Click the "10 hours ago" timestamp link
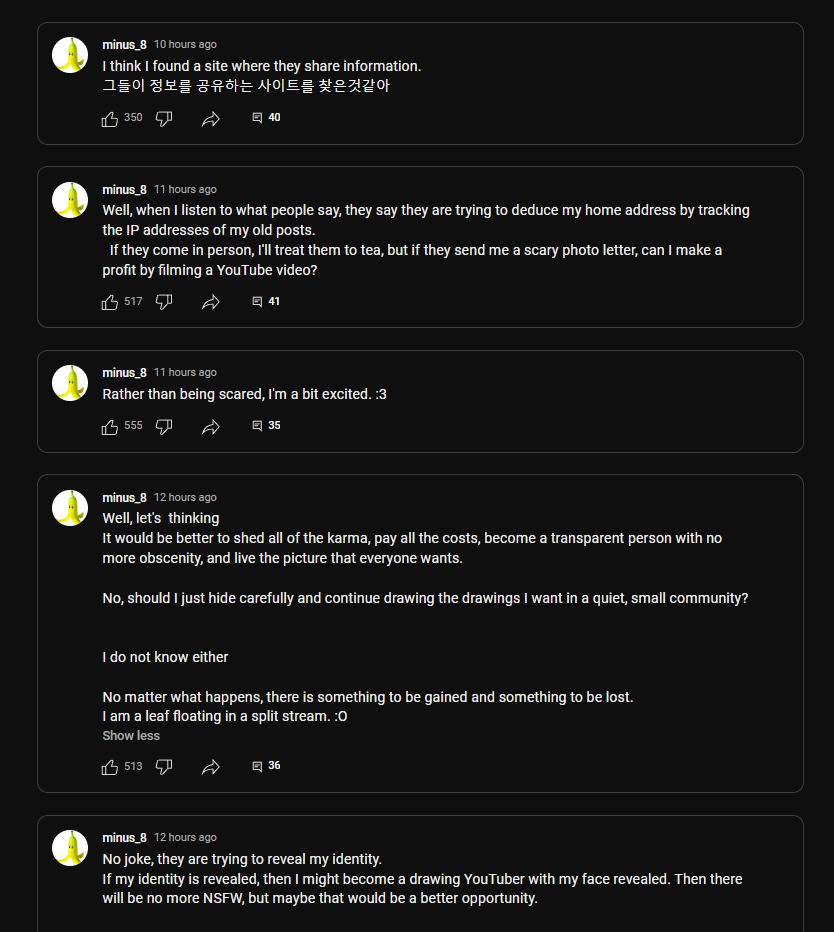Viewport: 834px width, 932px height. (x=185, y=45)
